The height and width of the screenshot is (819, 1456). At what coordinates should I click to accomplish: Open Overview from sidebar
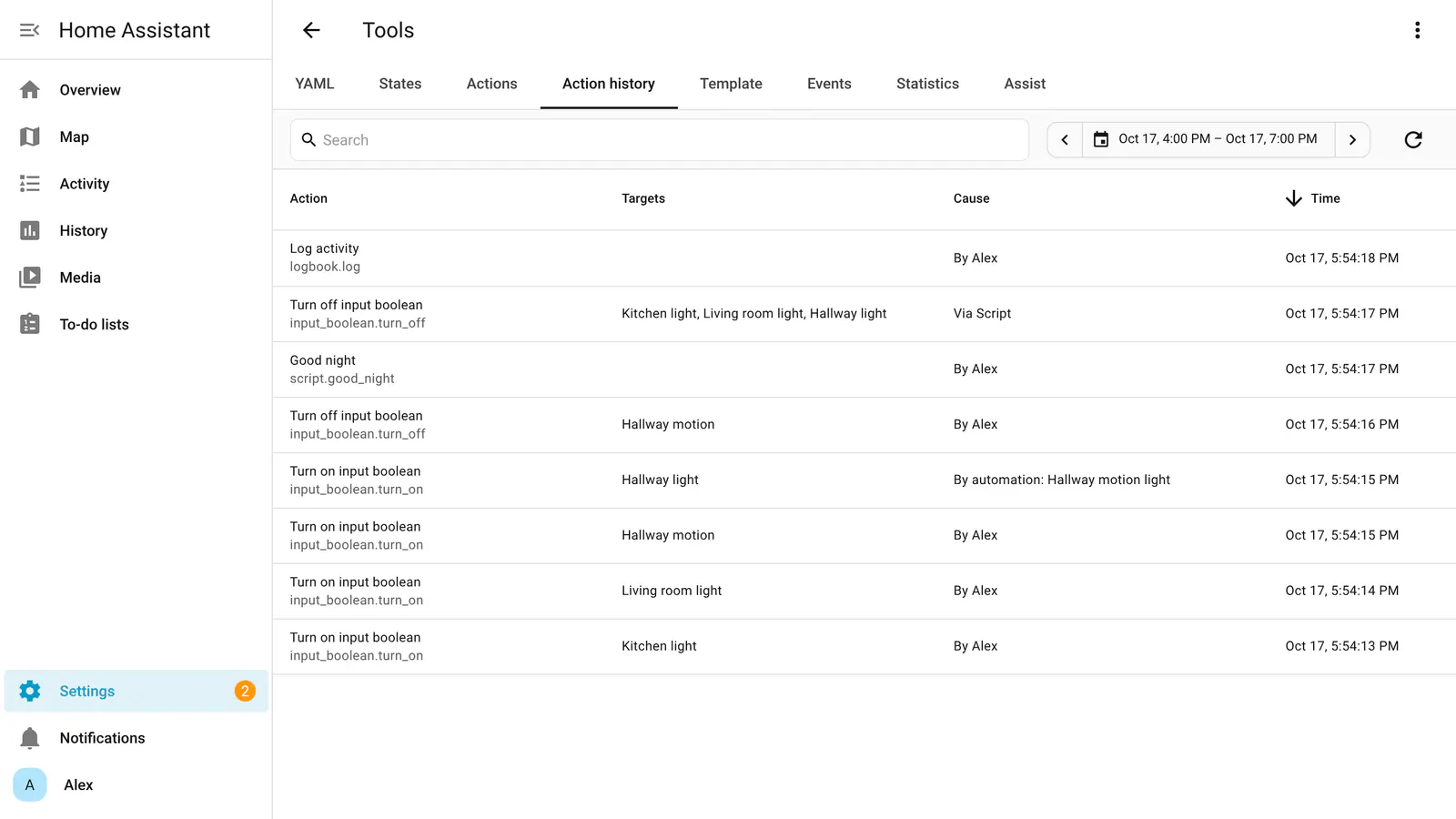[x=136, y=90]
